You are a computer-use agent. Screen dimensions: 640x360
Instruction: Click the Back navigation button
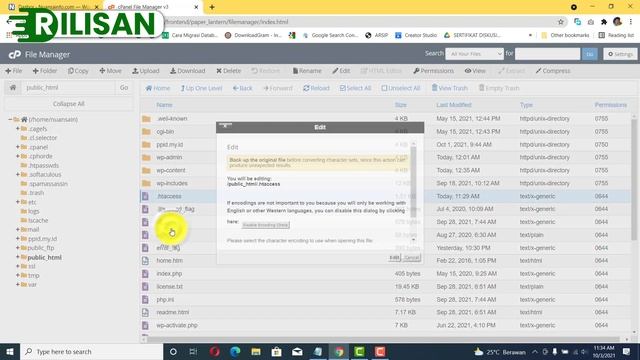click(242, 88)
